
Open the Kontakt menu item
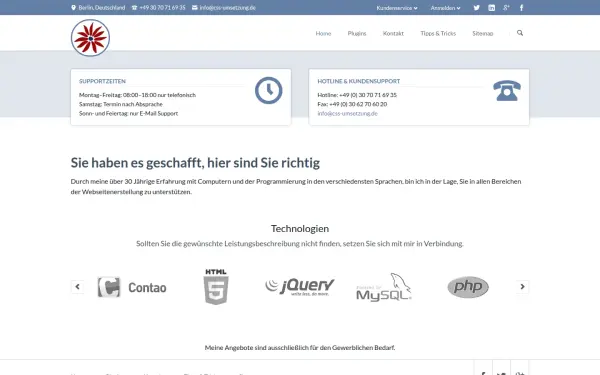coord(393,34)
